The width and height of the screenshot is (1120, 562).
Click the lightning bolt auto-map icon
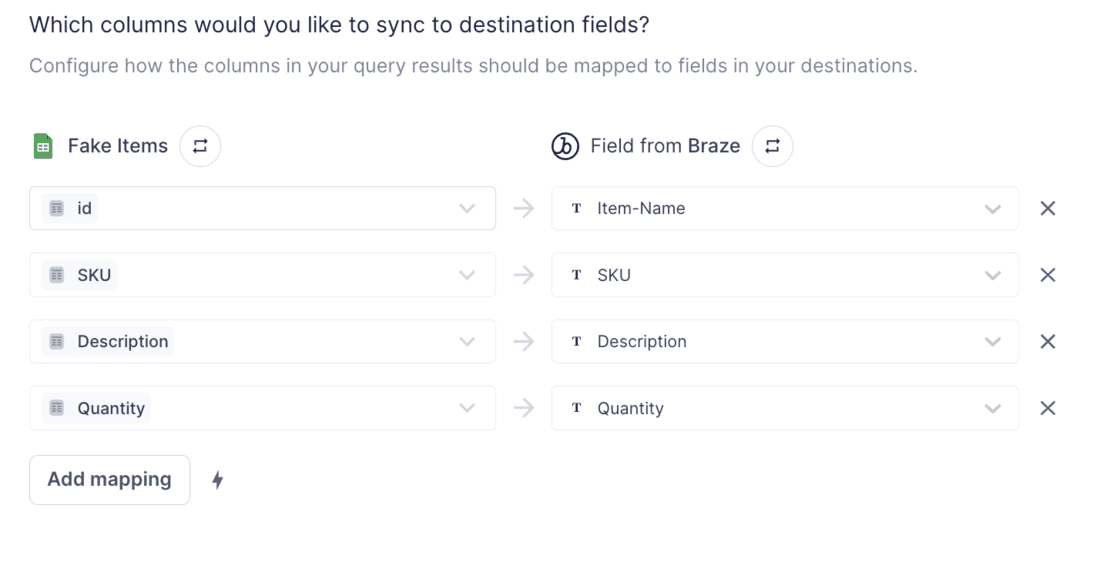coord(217,481)
